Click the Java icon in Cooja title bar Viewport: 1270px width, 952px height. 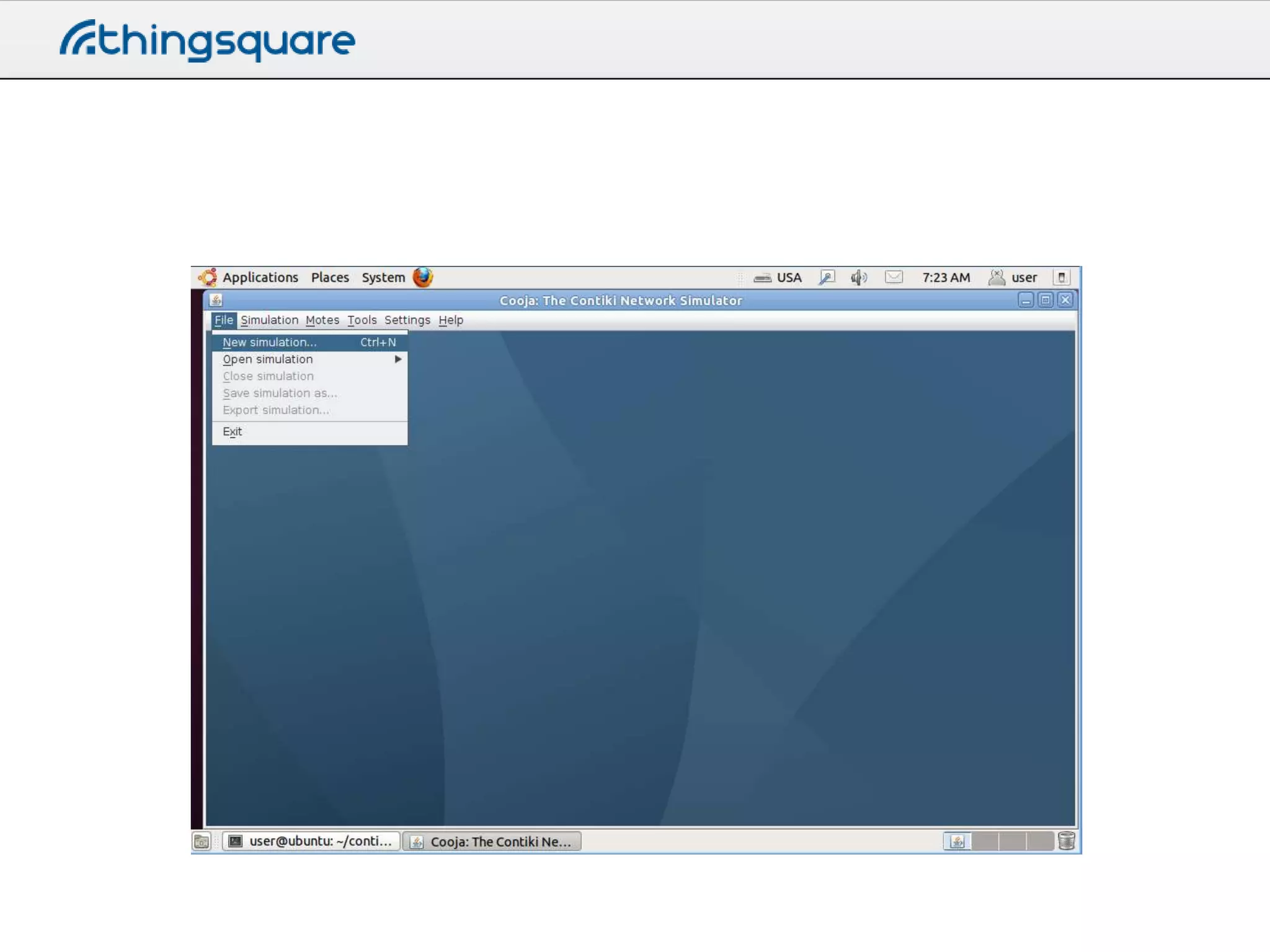(x=216, y=301)
